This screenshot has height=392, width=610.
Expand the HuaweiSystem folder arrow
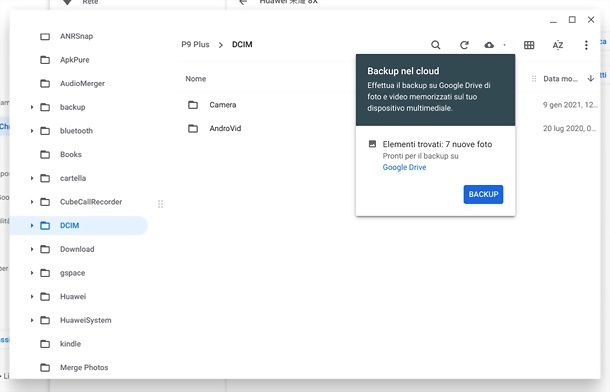[x=32, y=320]
